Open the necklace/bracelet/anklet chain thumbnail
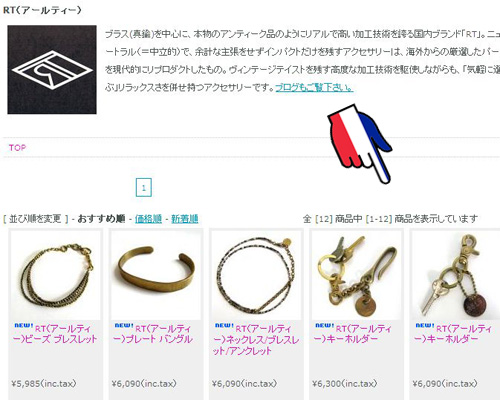 (256, 275)
